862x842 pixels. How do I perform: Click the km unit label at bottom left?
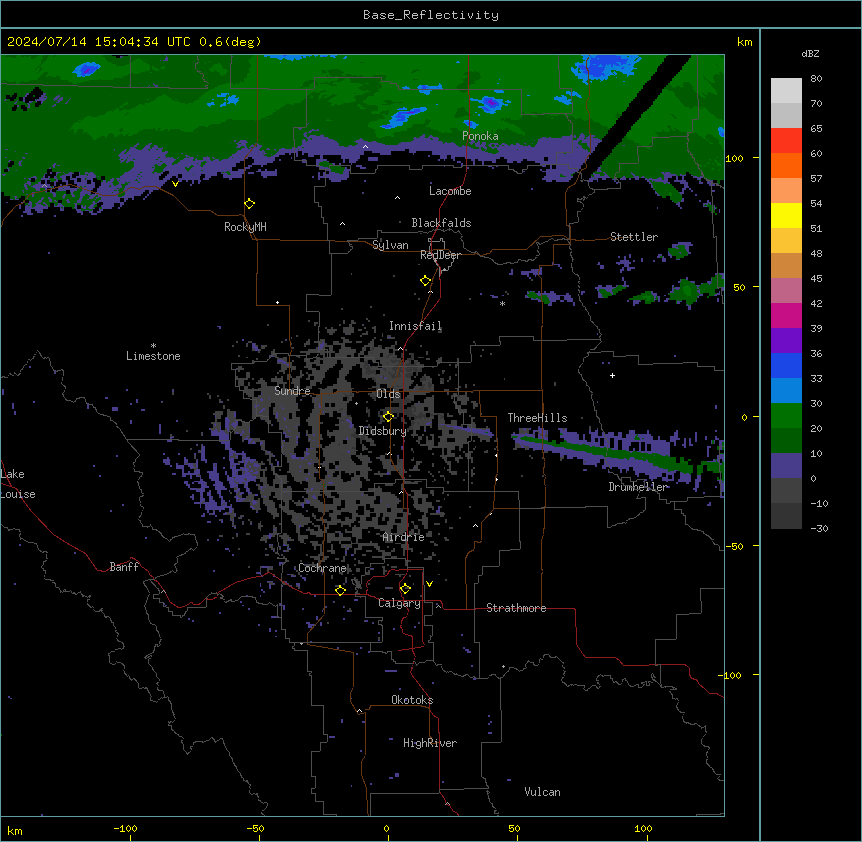click(15, 831)
